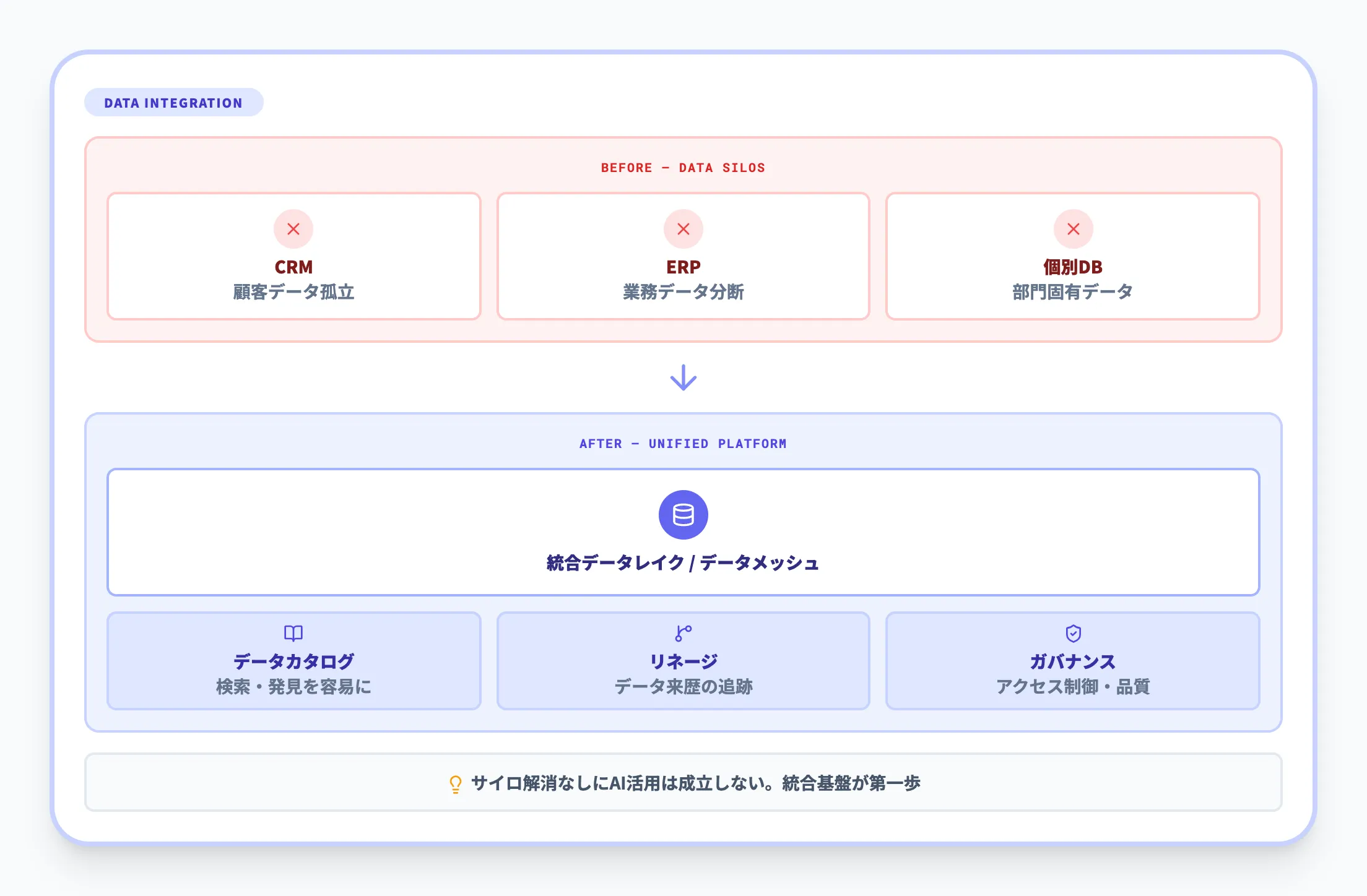Click the X icon above 個別DB
The image size is (1367, 896).
(1073, 228)
